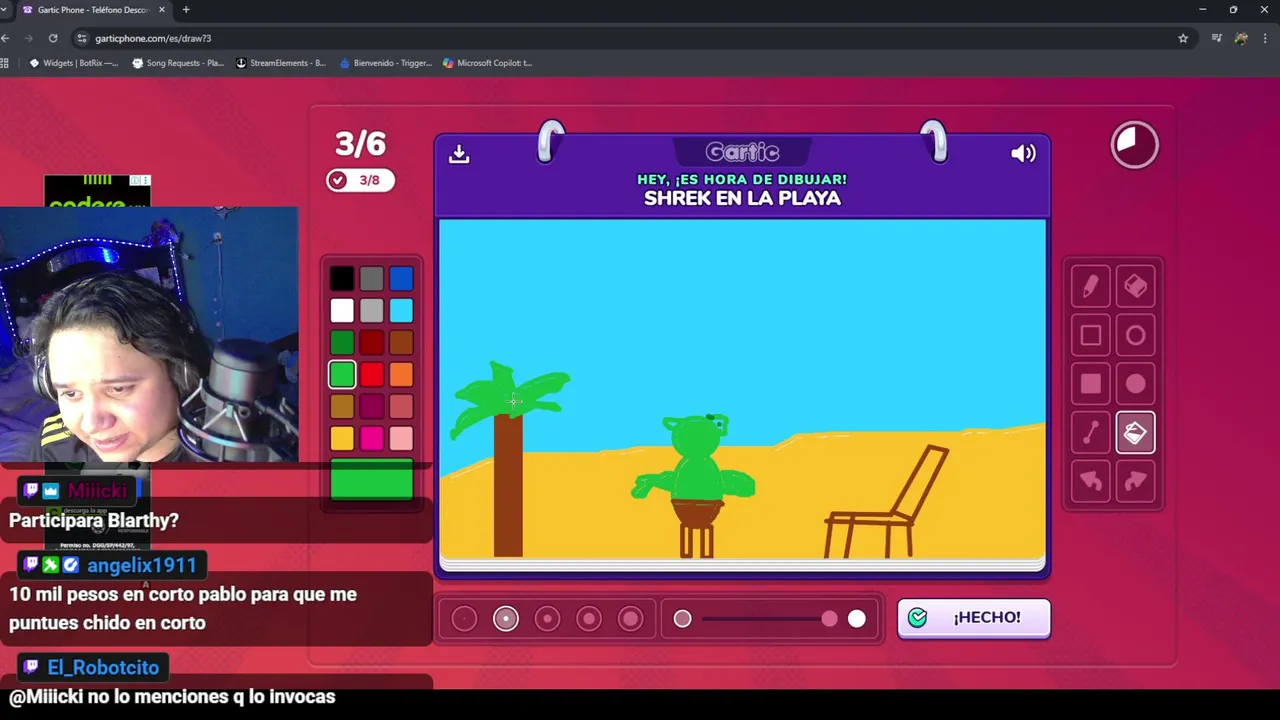Viewport: 1280px width, 720px height.
Task: Pick the dark gray color swatch
Action: (x=372, y=278)
